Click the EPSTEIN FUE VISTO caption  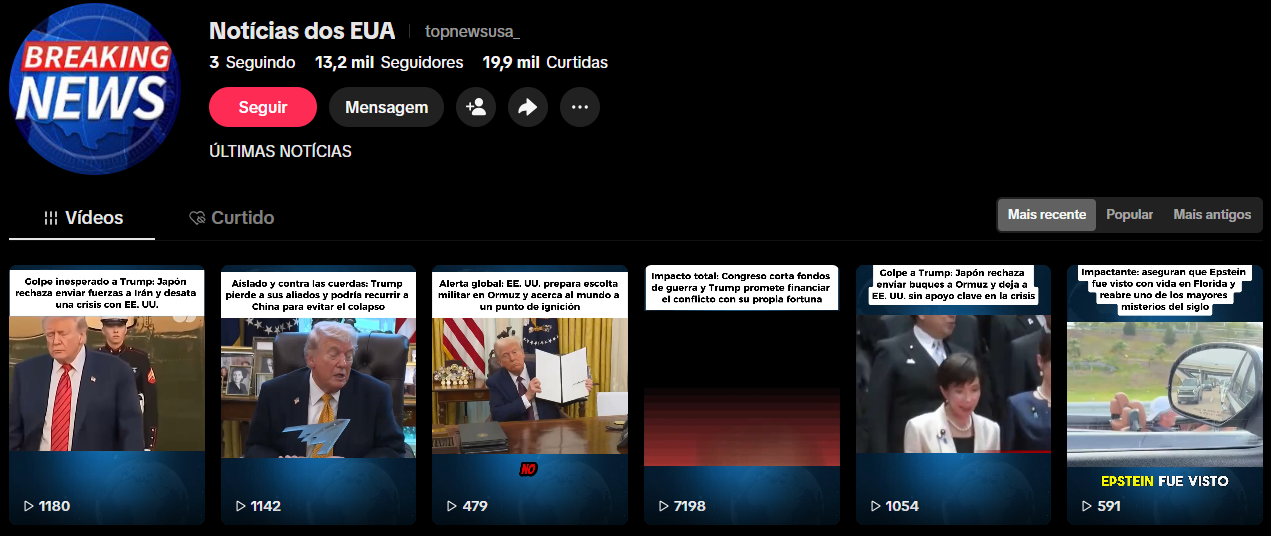[1165, 481]
